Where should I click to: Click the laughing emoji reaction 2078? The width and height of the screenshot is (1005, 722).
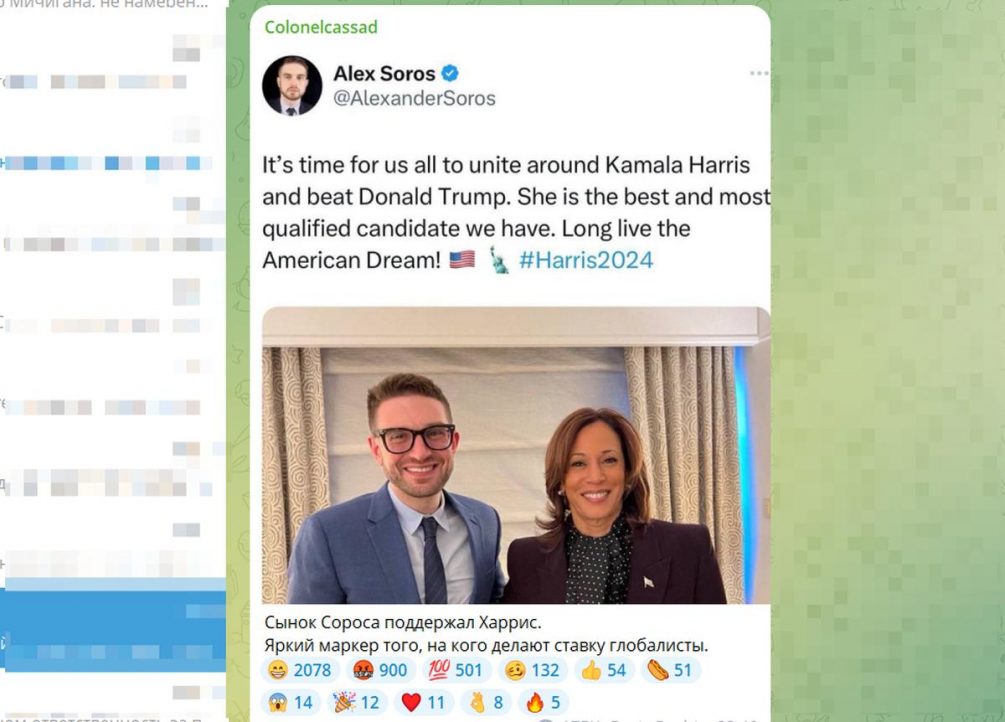[300, 670]
